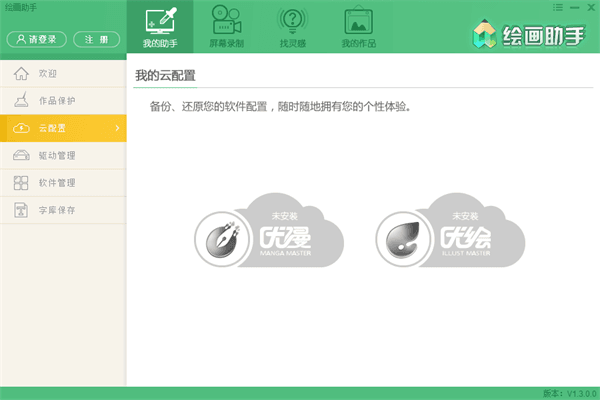Select 驱动管理 in the sidebar
Viewport: 600px width, 400px height.
tap(57, 155)
